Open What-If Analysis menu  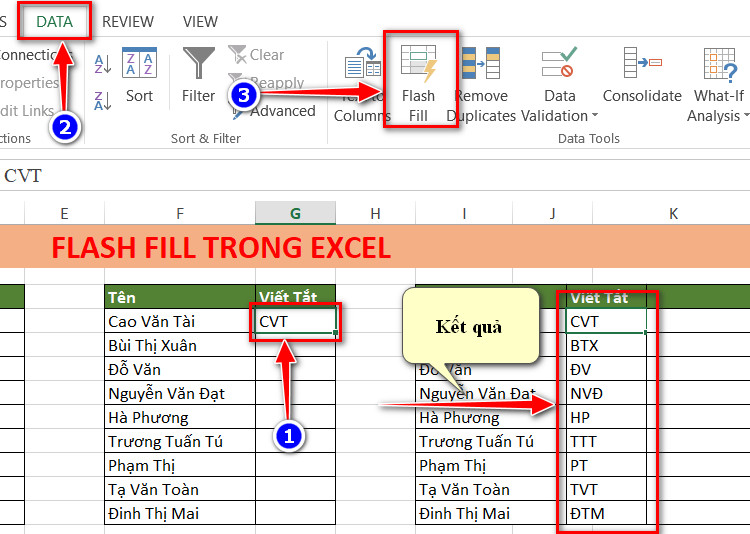click(718, 84)
